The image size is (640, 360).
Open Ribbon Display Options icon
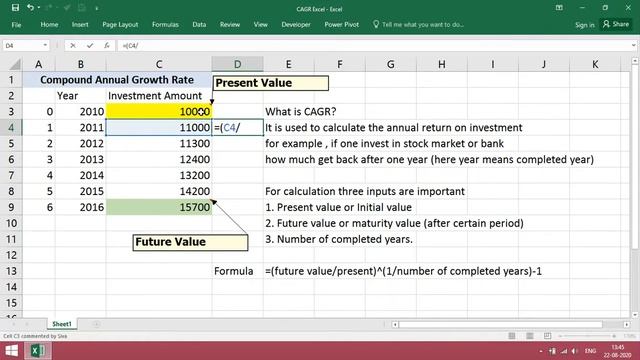point(559,8)
